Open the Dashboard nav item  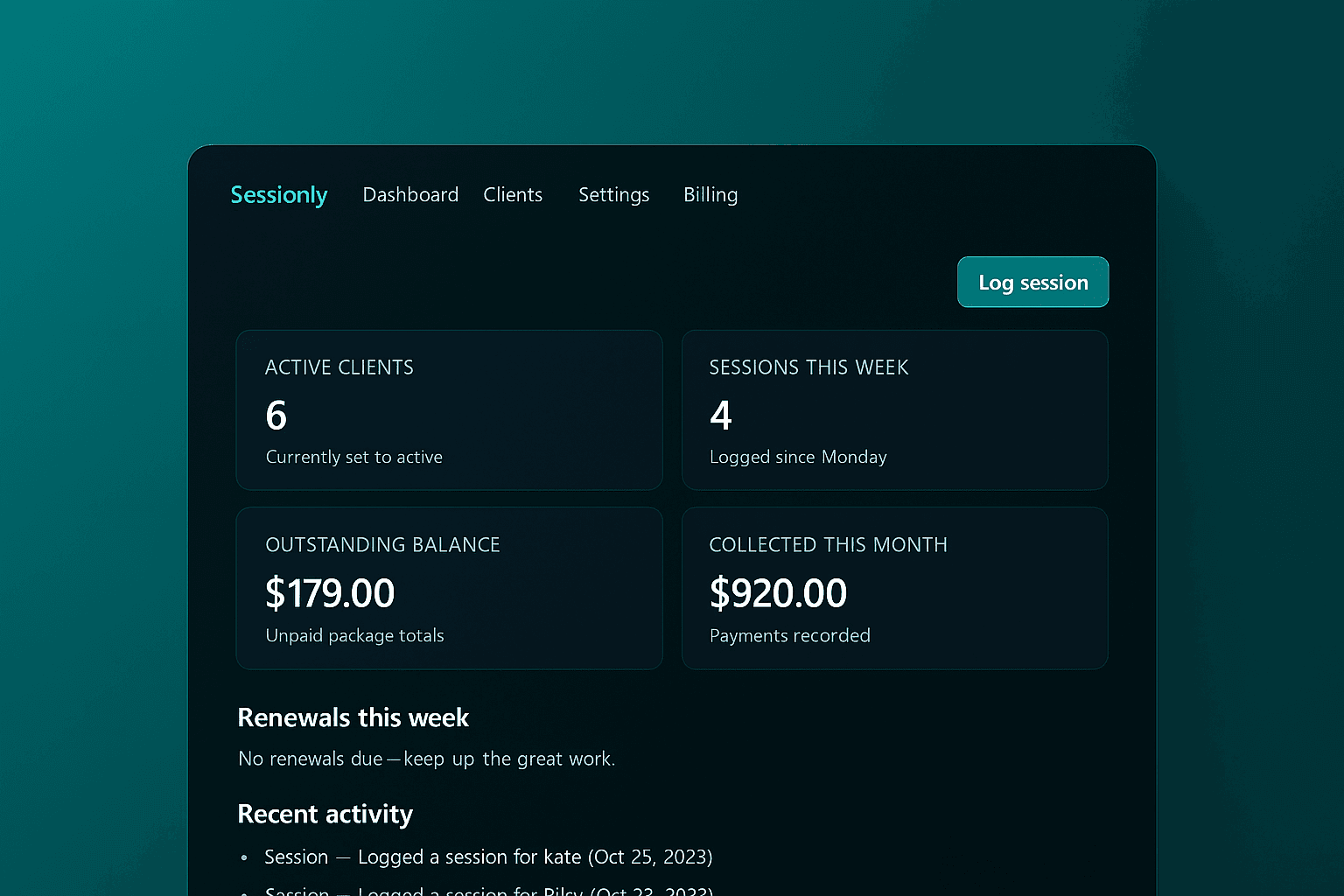pos(410,195)
